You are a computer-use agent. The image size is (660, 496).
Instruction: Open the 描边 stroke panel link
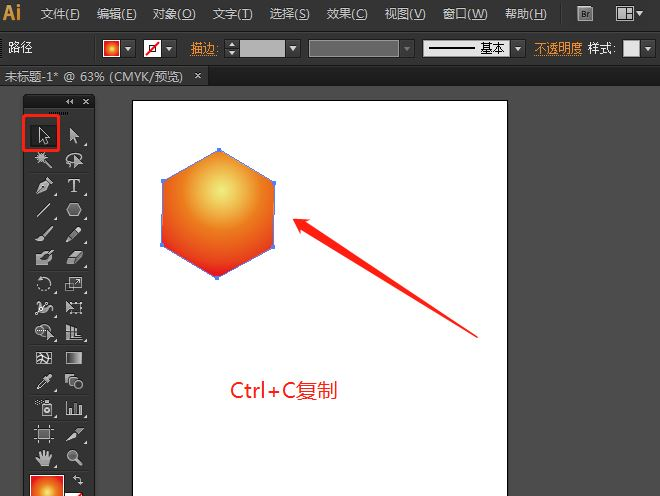click(204, 49)
